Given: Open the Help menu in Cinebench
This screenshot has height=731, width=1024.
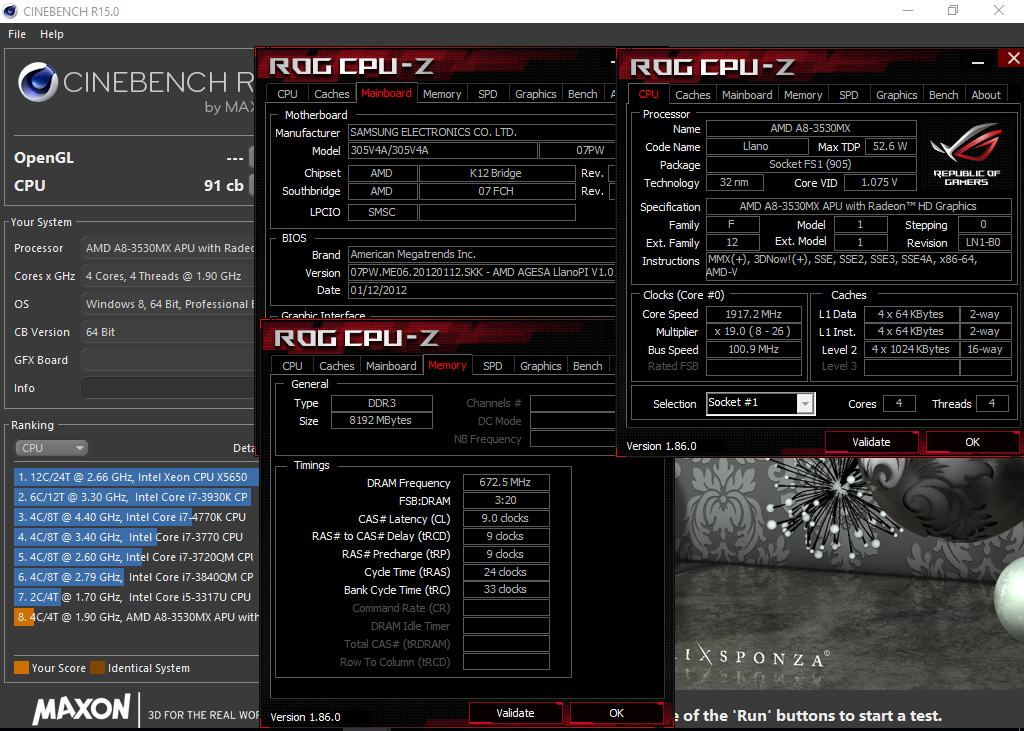Looking at the screenshot, I should click(52, 34).
